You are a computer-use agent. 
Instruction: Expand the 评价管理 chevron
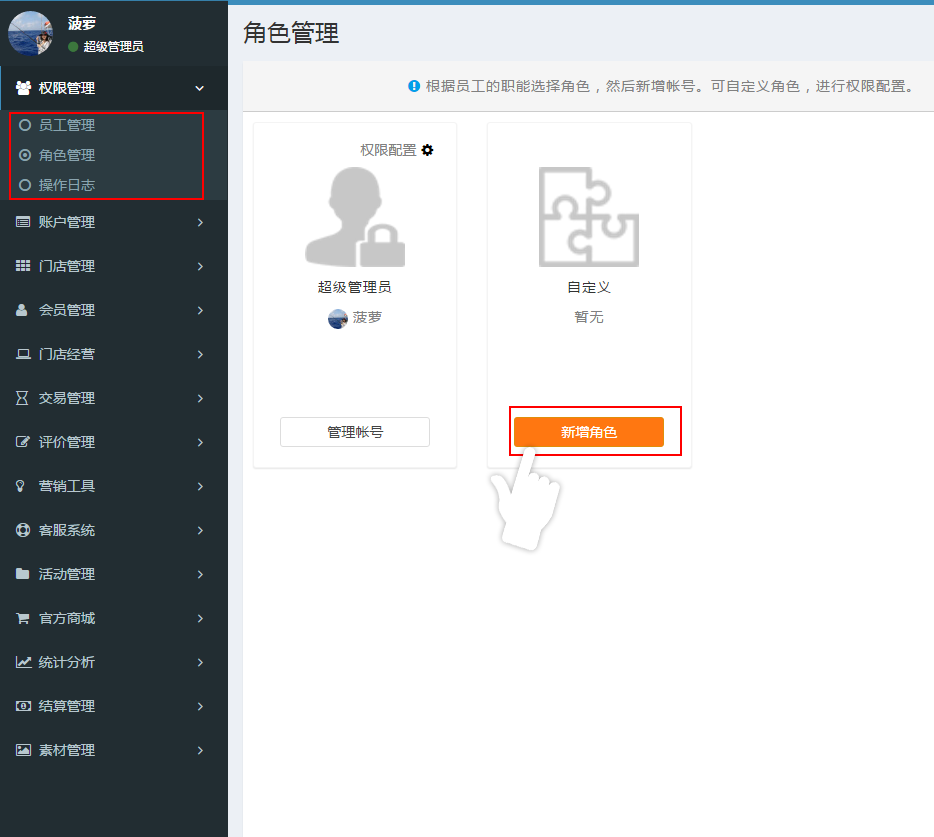point(200,443)
